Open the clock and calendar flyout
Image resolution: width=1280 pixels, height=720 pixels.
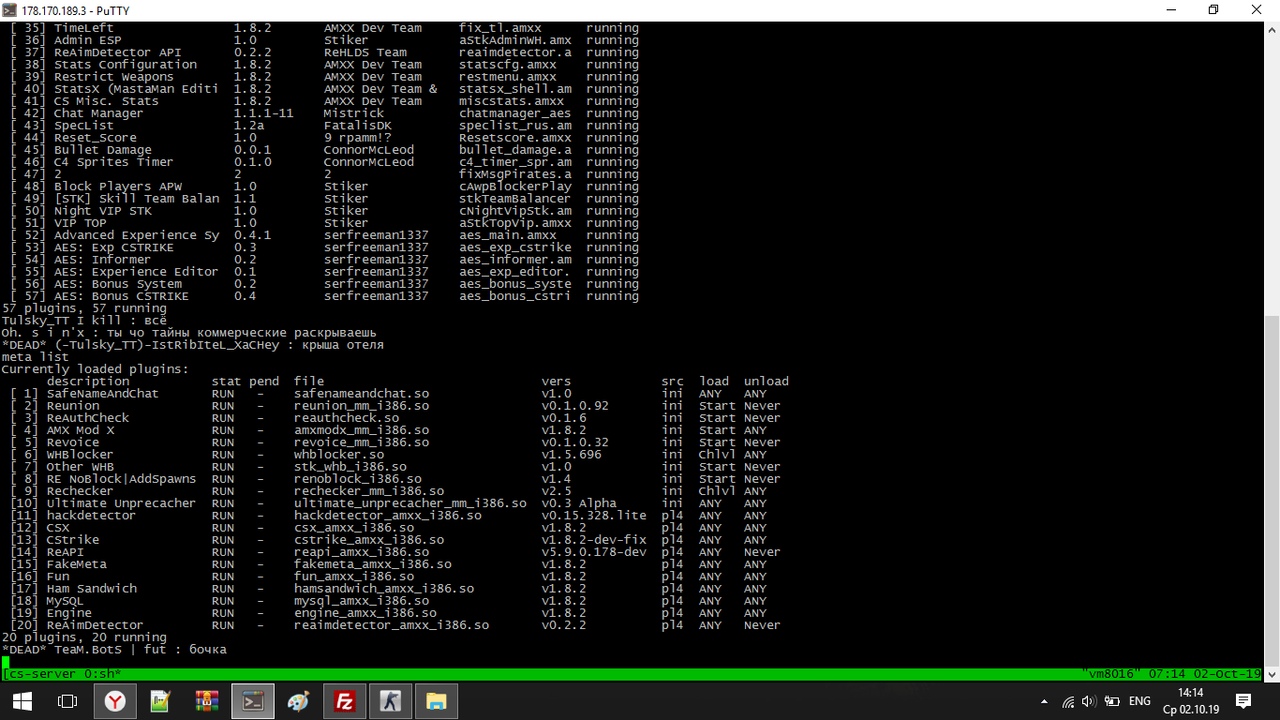[x=1190, y=702]
